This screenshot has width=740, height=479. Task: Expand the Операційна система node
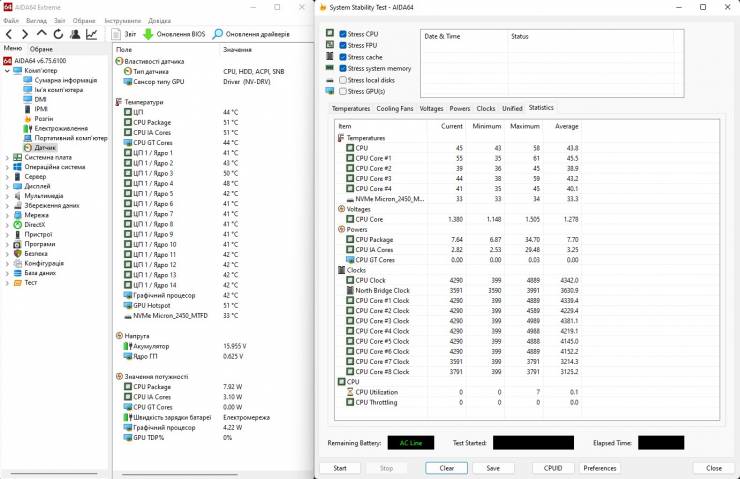click(7, 167)
